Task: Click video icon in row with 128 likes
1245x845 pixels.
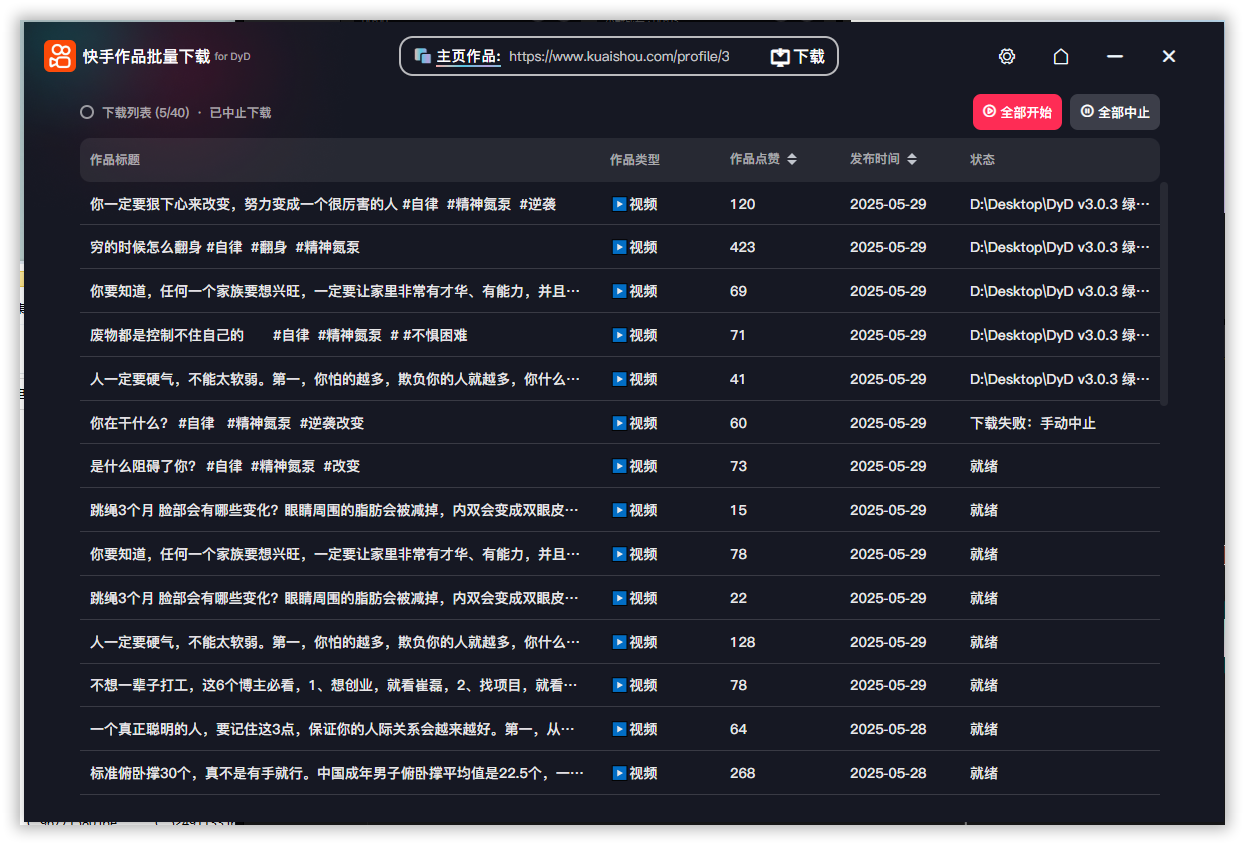Action: 619,642
